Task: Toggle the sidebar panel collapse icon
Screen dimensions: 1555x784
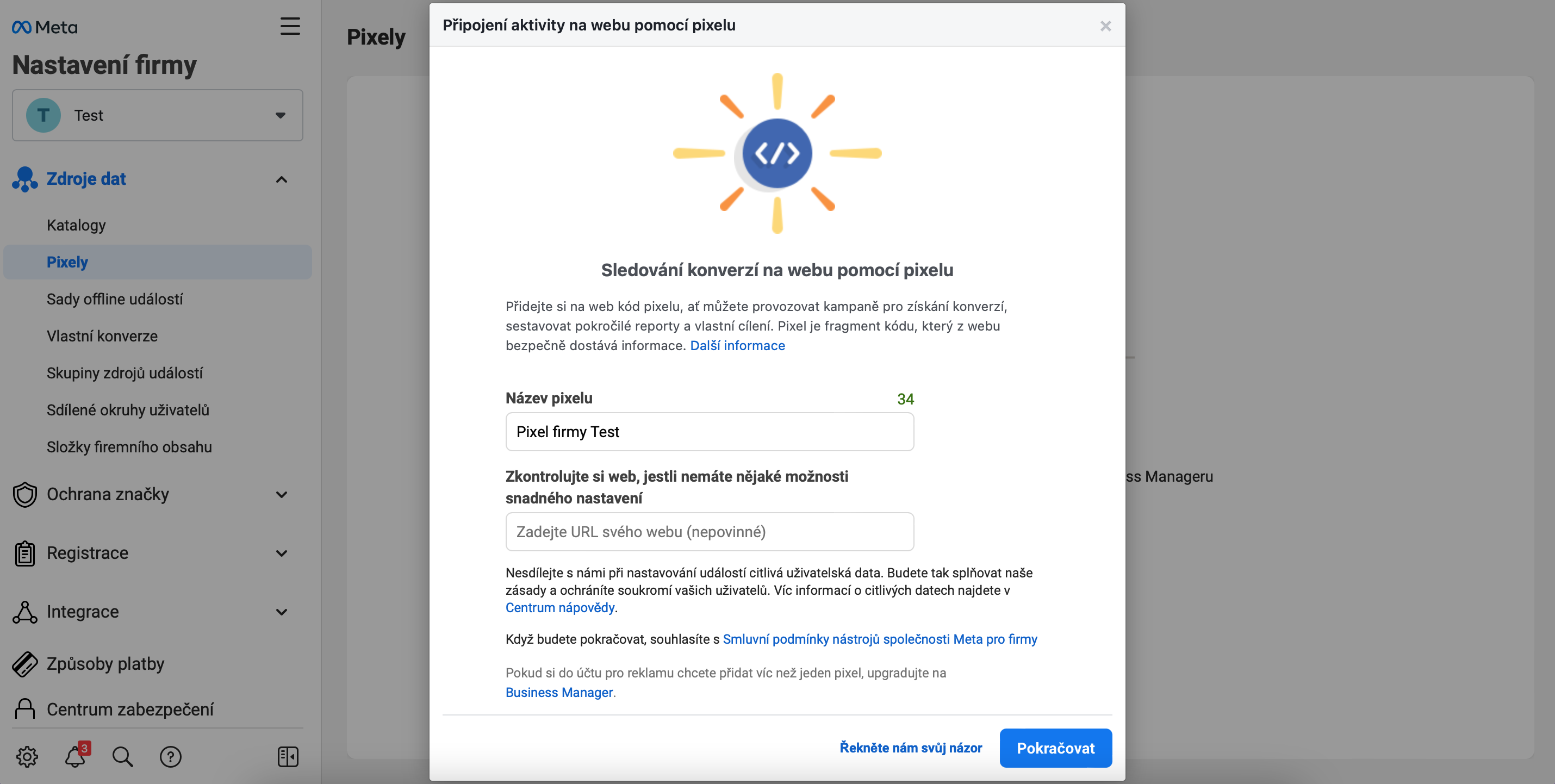Action: point(288,756)
